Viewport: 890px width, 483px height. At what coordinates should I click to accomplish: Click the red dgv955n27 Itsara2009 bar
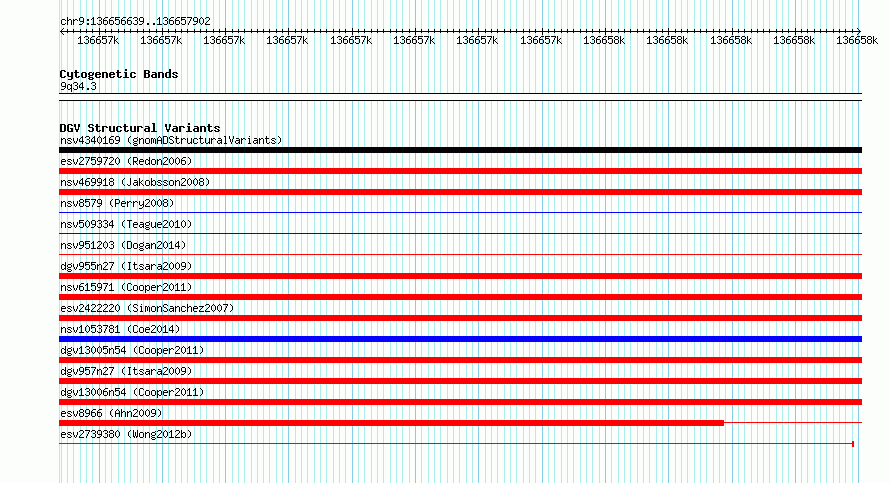click(460, 276)
